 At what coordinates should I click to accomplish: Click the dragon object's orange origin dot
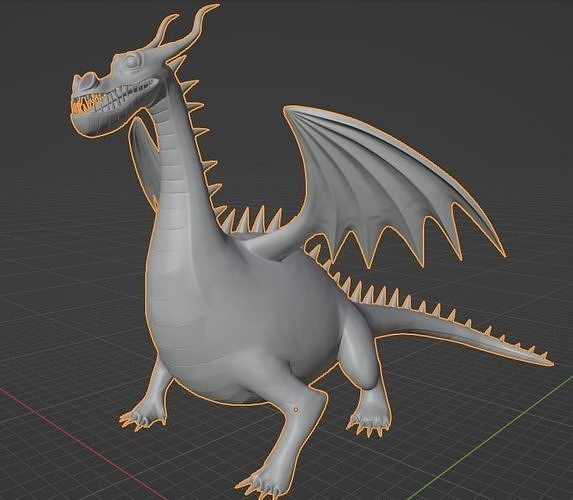coord(296,410)
